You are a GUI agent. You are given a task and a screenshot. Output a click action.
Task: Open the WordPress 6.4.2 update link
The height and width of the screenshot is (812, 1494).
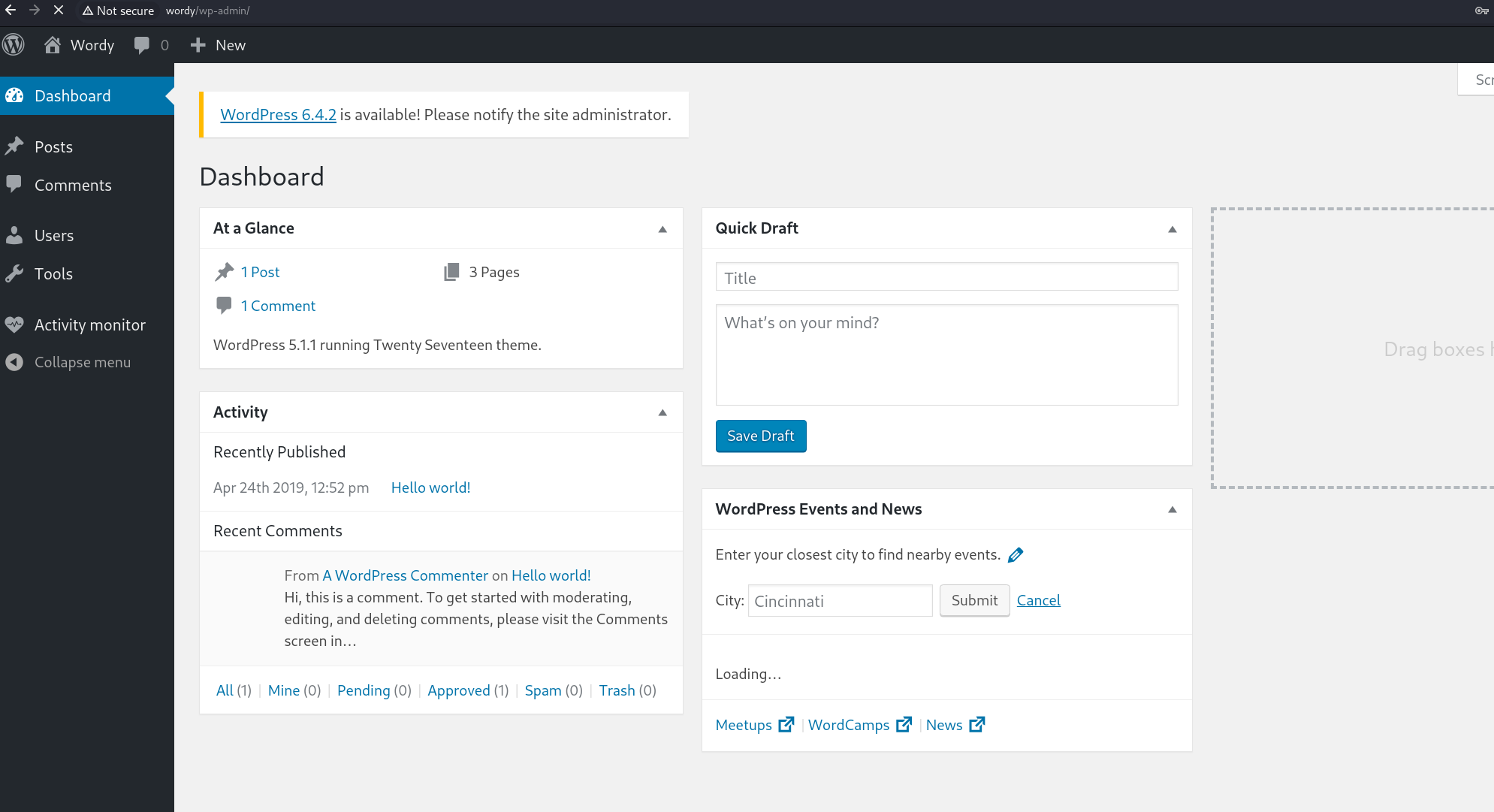click(278, 114)
